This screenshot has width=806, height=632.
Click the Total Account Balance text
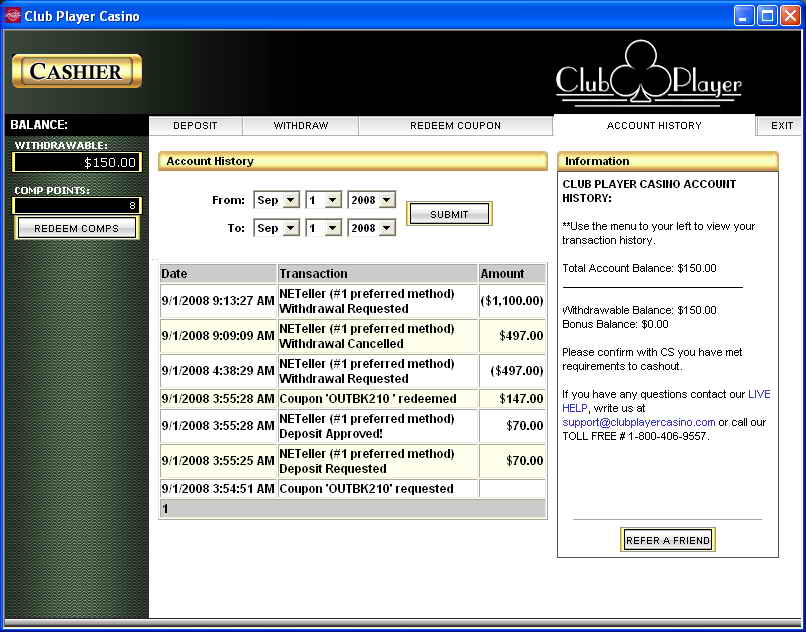click(x=639, y=268)
